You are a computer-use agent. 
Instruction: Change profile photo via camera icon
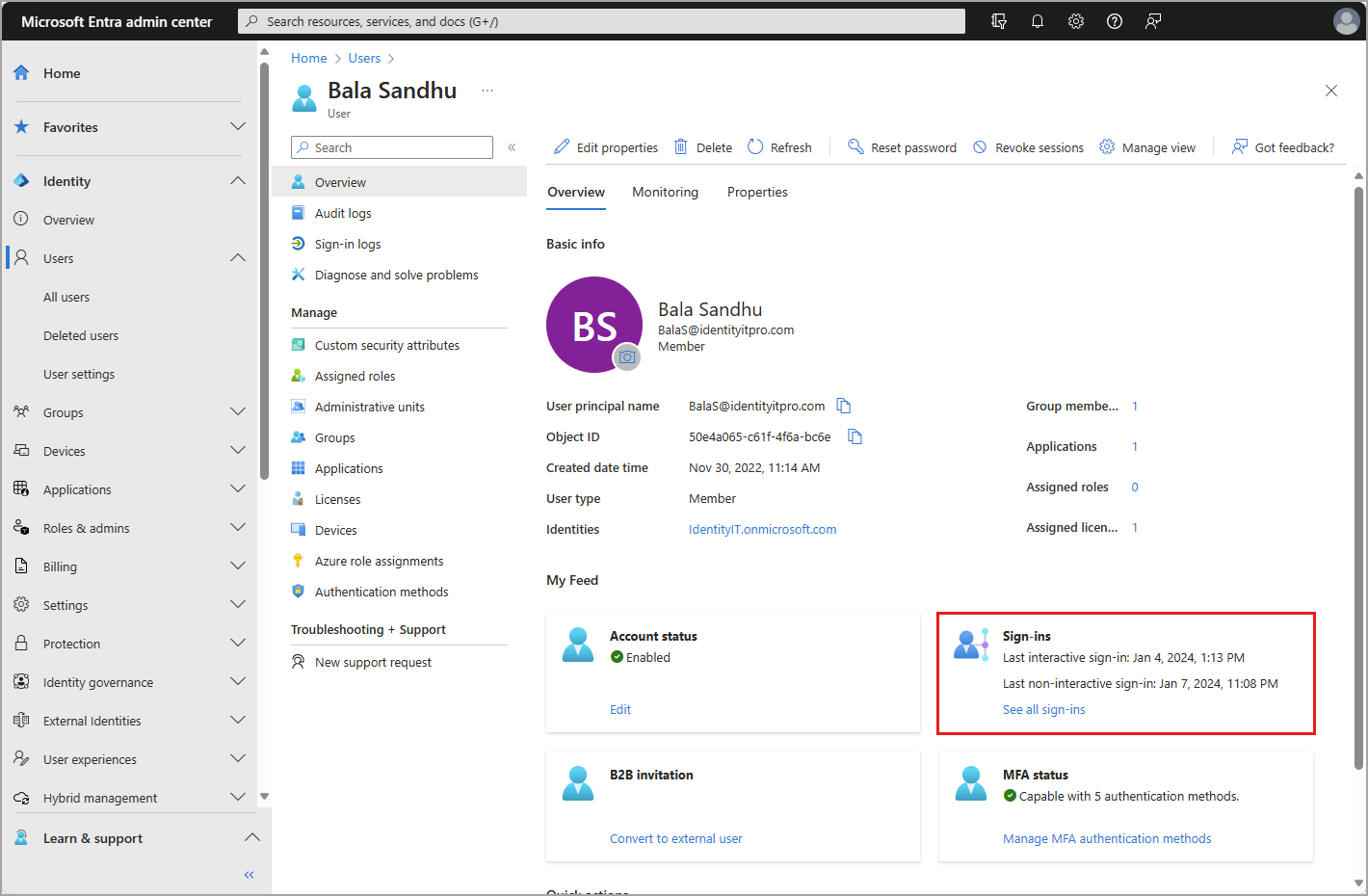[627, 357]
